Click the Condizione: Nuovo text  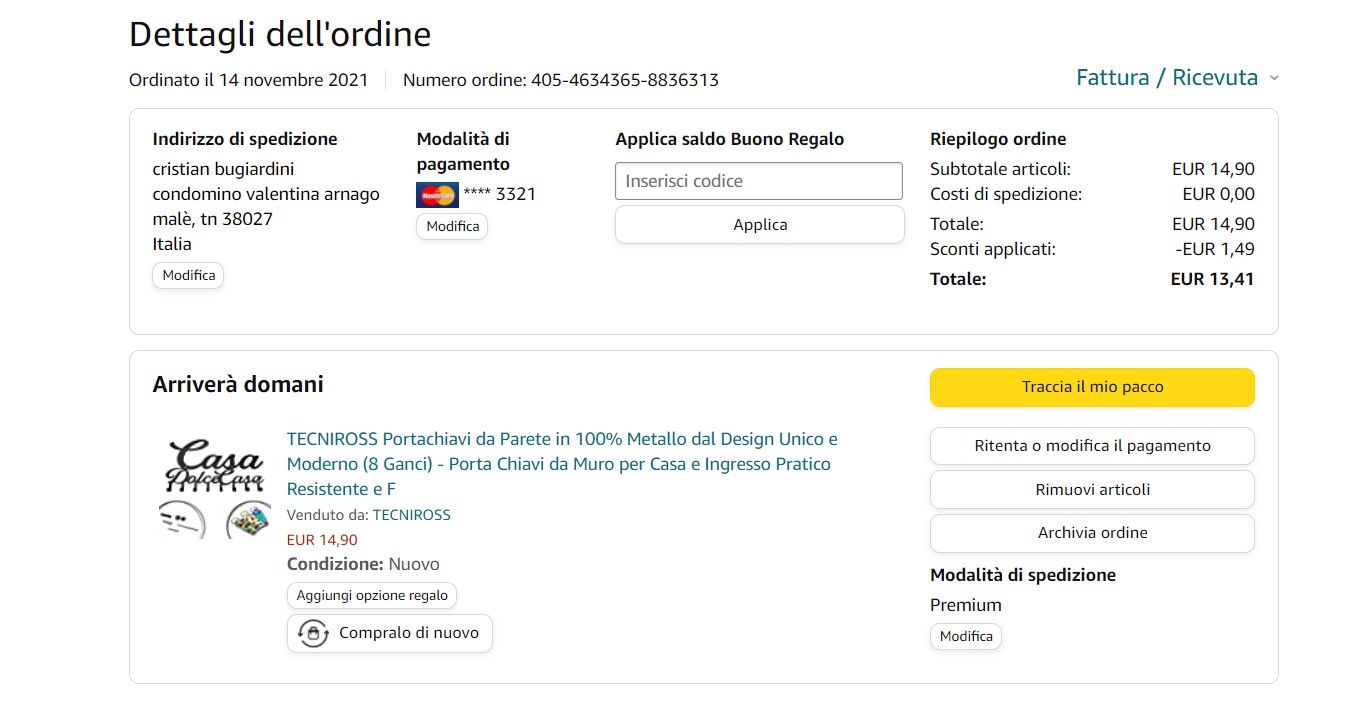pyautogui.click(x=363, y=565)
